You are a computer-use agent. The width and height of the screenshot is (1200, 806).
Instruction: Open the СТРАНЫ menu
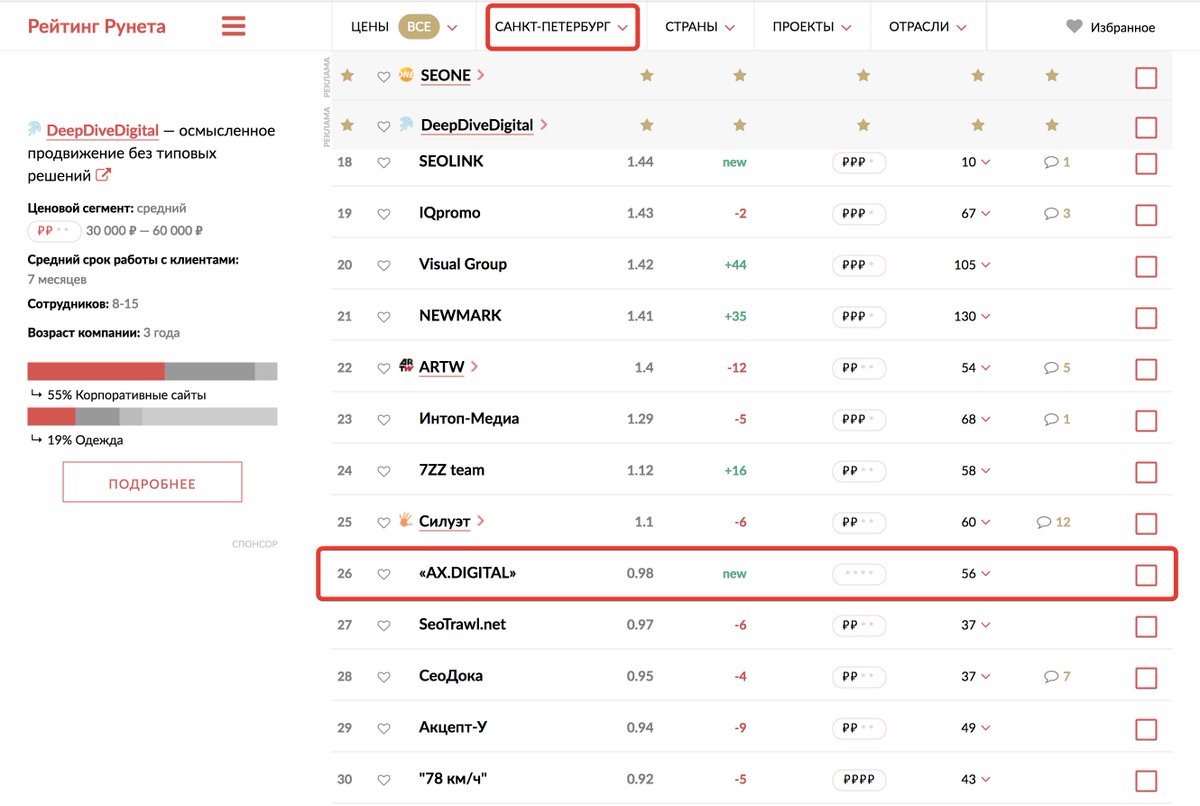click(700, 27)
